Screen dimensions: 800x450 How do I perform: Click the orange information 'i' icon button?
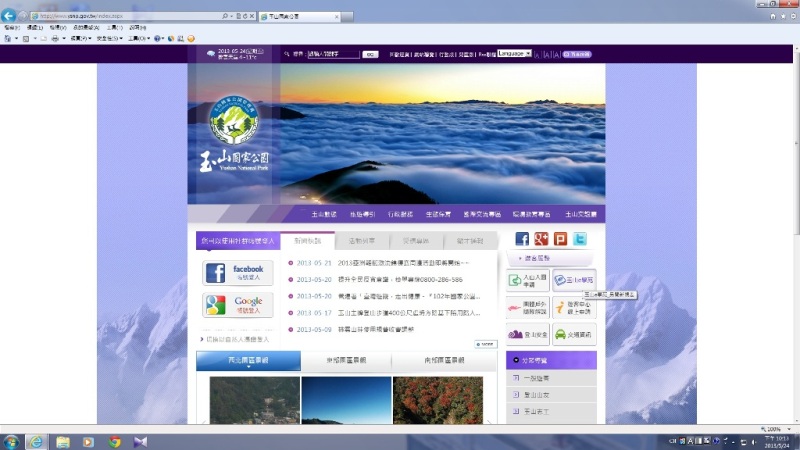[574, 308]
